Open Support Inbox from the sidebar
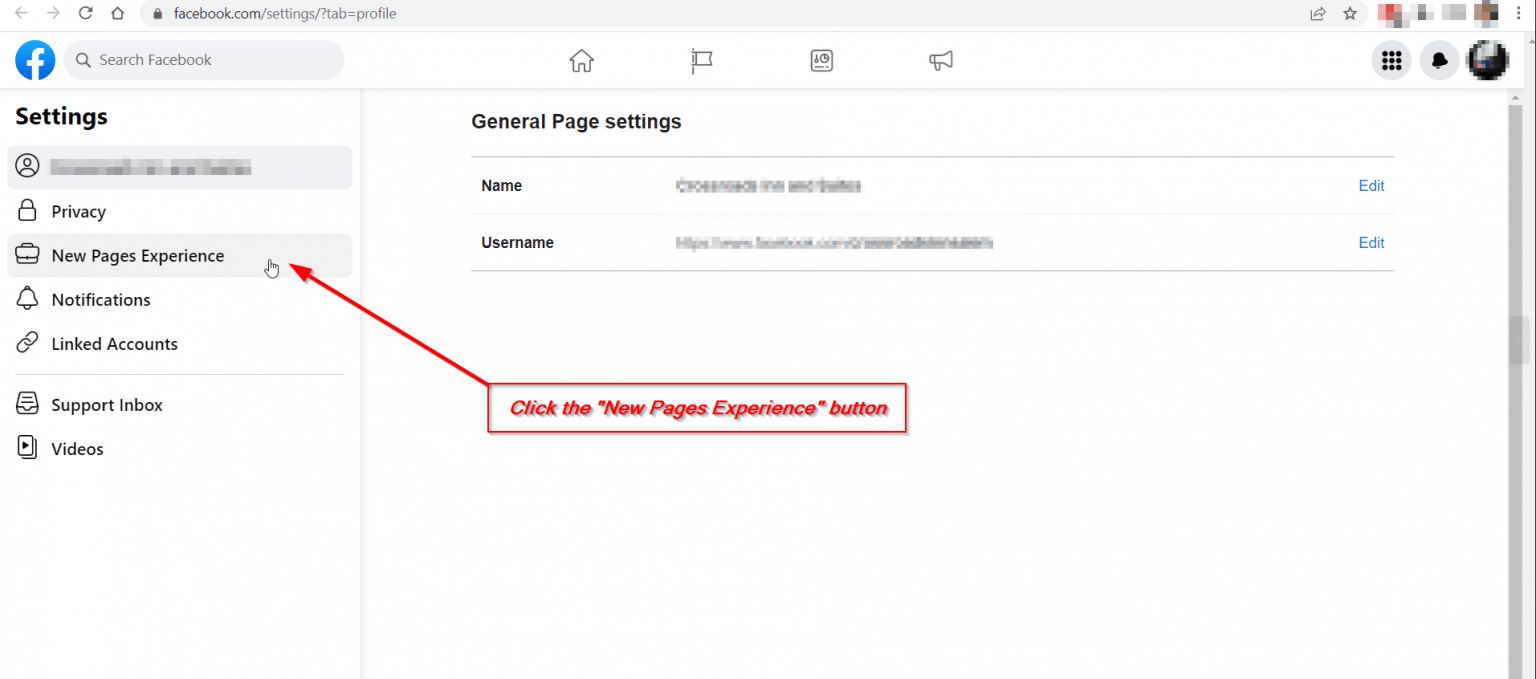1536x679 pixels. 107,404
